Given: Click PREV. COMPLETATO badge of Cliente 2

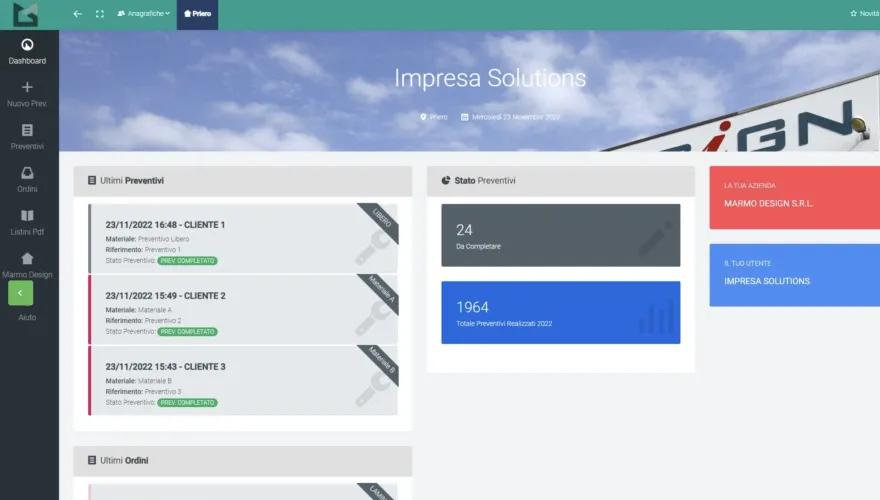Looking at the screenshot, I should 187,332.
